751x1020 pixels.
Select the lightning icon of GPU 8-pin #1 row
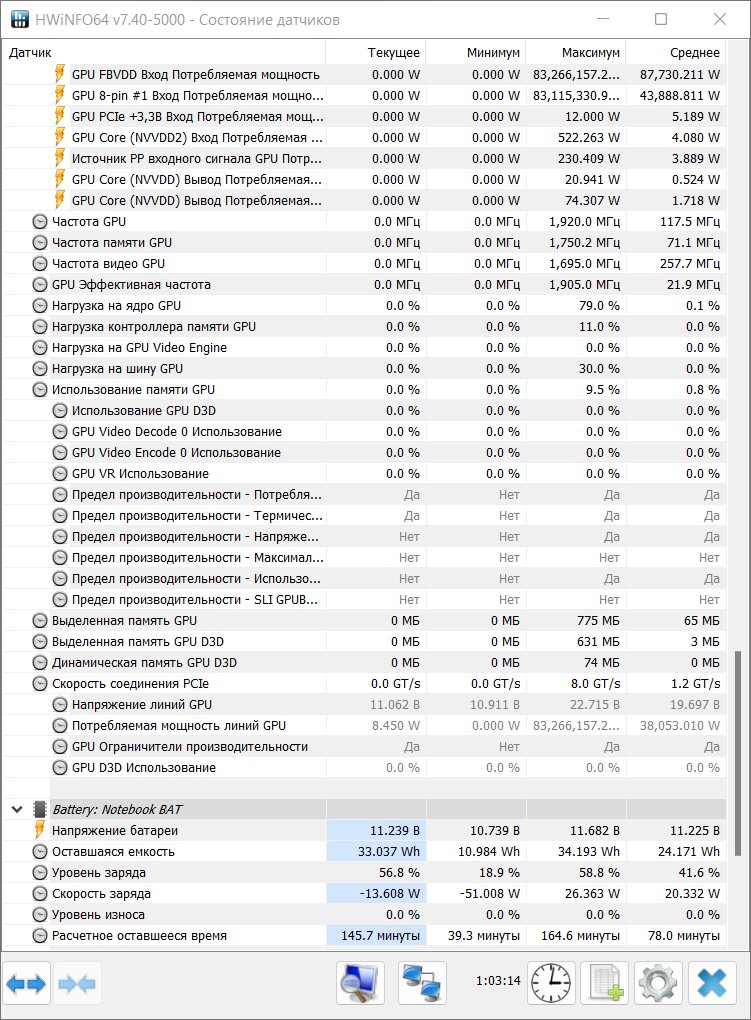point(60,96)
